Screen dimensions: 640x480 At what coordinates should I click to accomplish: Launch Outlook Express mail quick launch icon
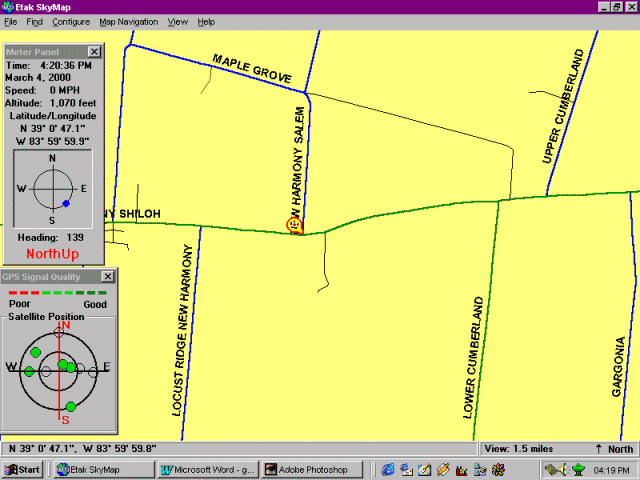(x=407, y=470)
